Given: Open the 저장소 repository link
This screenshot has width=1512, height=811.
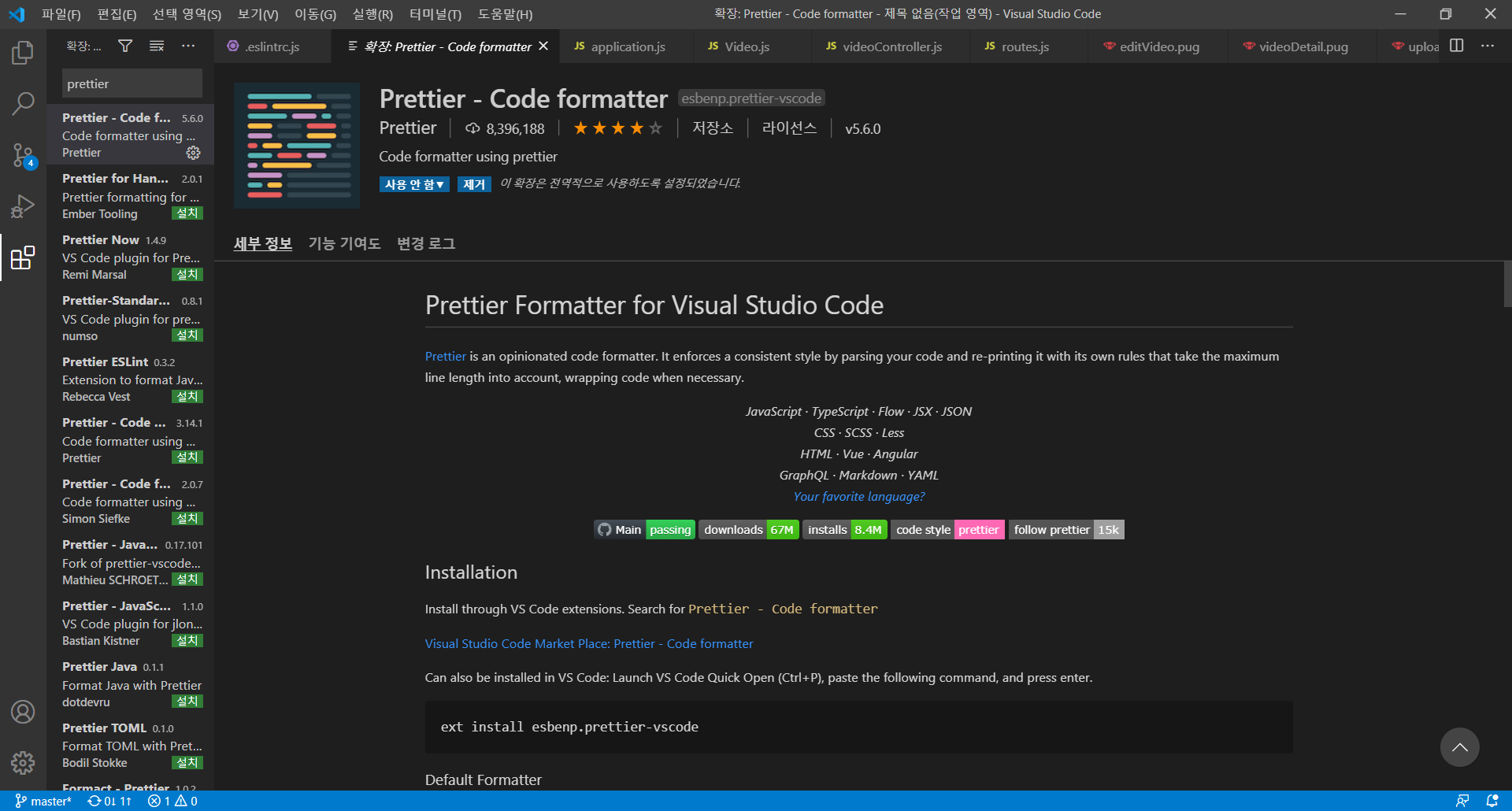Looking at the screenshot, I should click(713, 128).
